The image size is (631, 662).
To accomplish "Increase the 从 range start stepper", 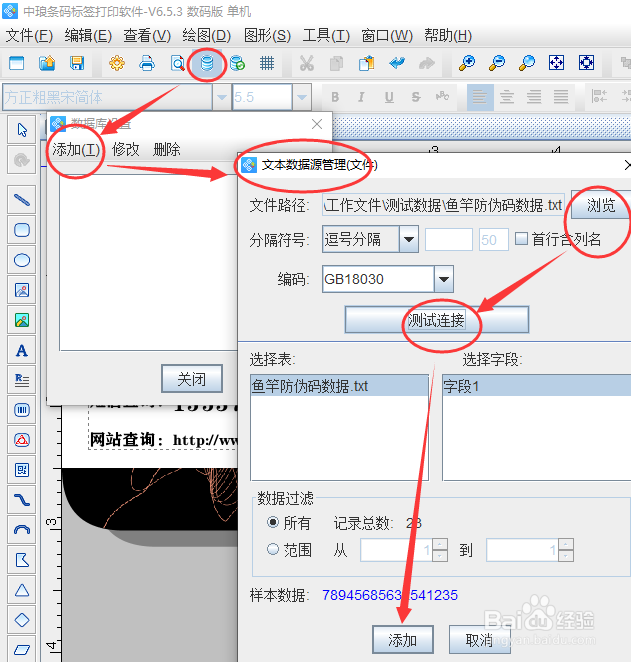I will (440, 544).
